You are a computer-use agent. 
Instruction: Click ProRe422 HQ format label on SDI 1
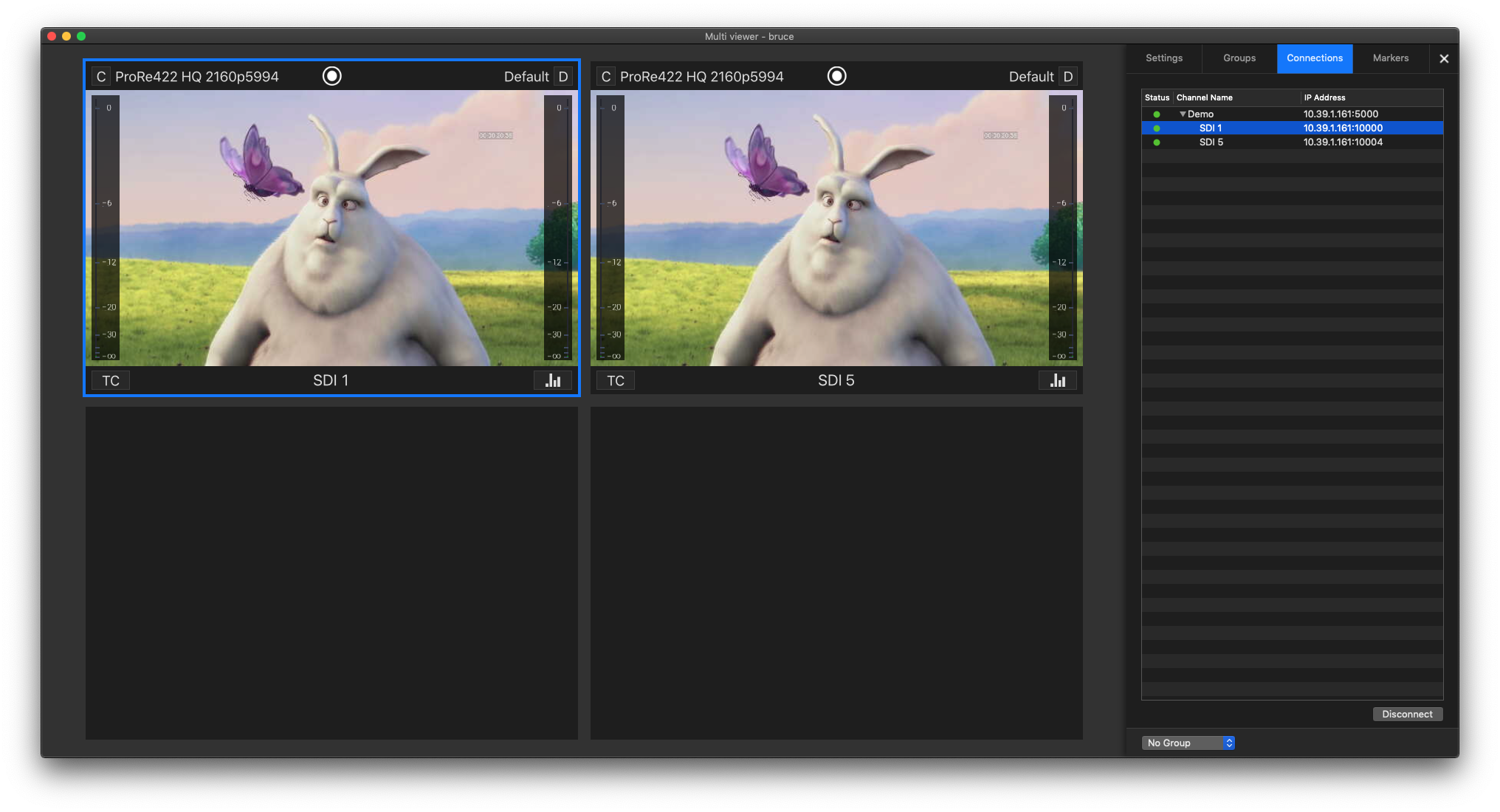coord(197,77)
